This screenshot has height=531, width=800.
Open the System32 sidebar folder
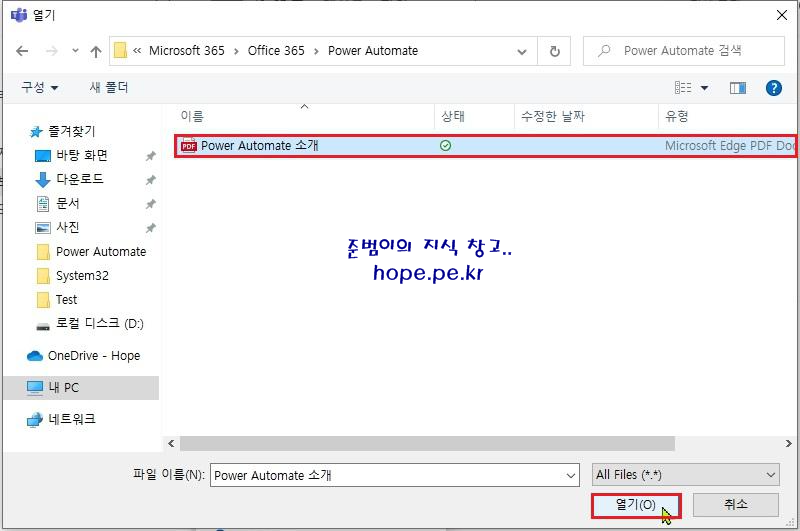pyautogui.click(x=82, y=276)
